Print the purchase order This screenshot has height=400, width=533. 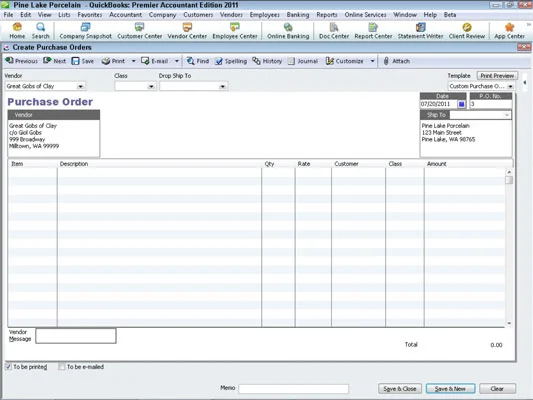point(114,61)
